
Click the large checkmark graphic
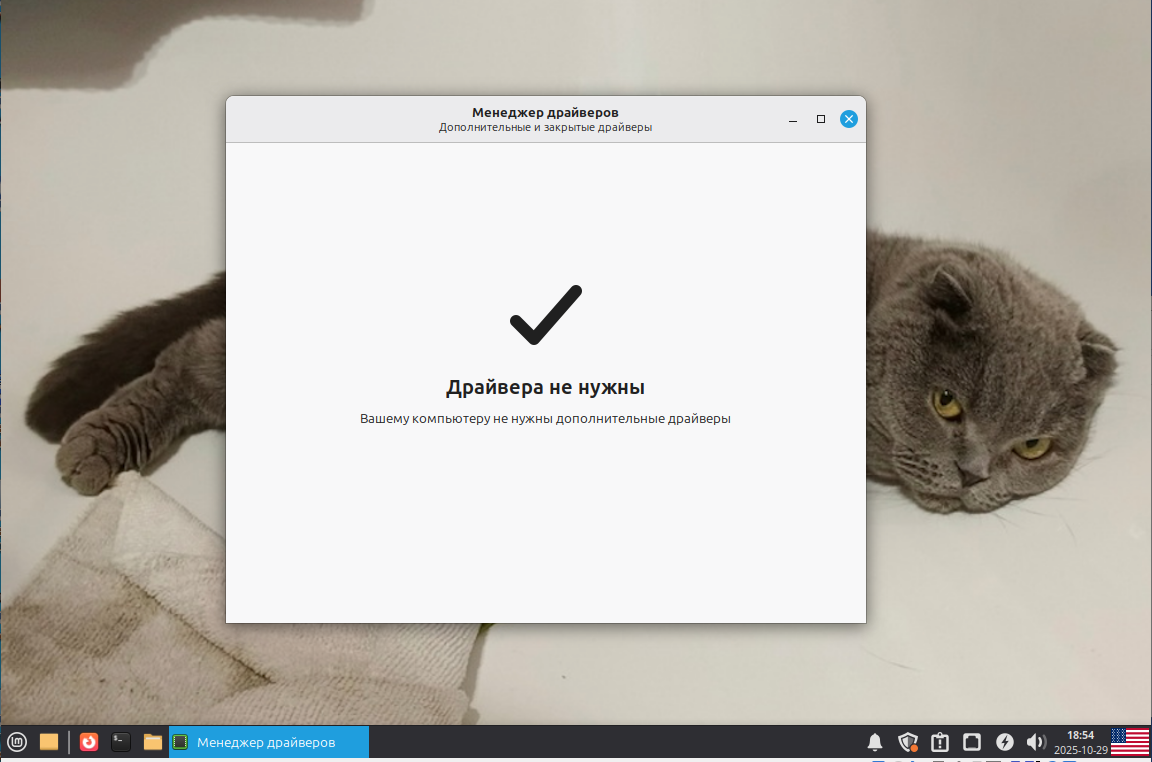(544, 314)
